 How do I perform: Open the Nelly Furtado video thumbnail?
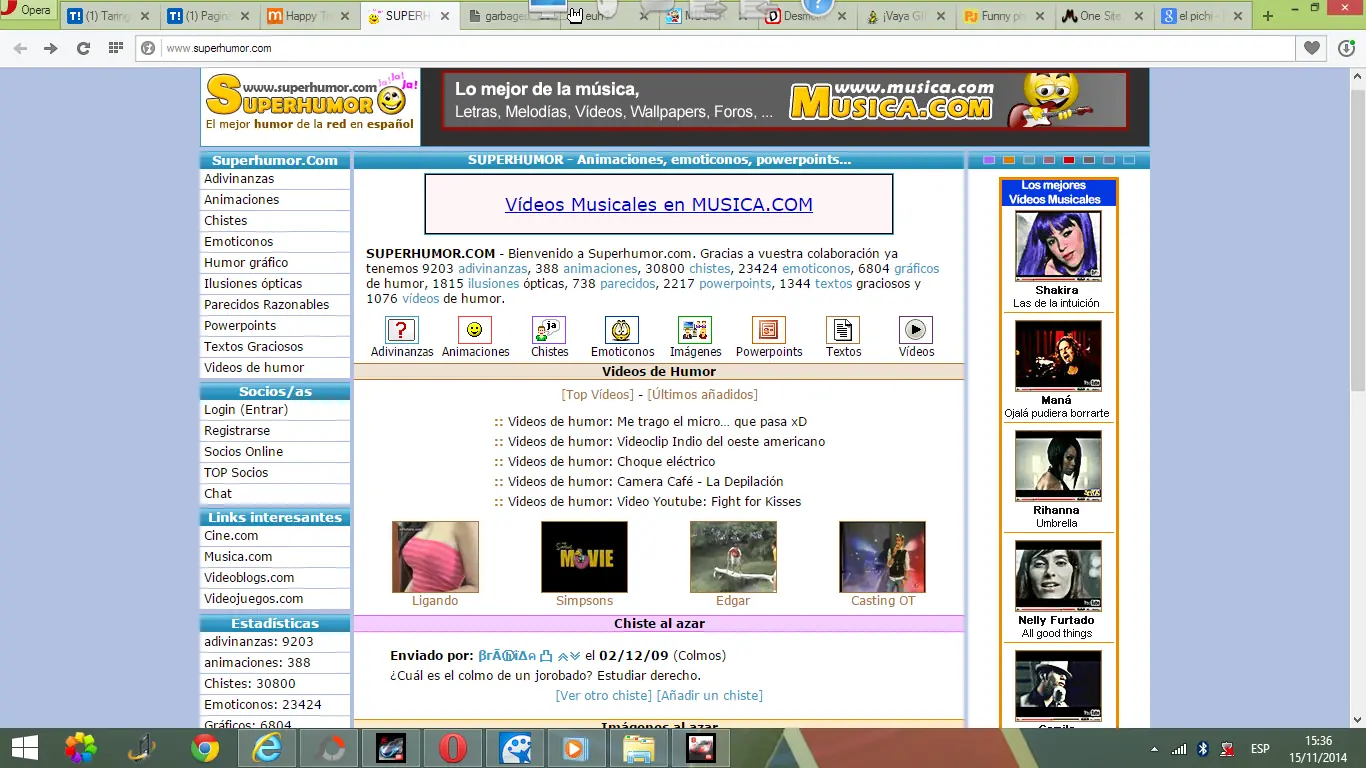(1058, 576)
